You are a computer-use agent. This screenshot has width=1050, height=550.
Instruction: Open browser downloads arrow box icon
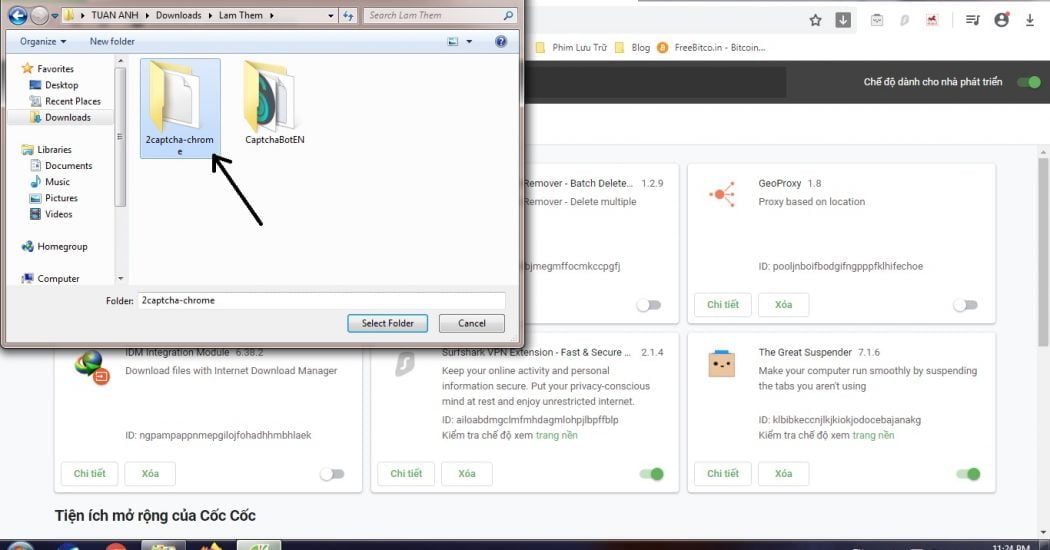(x=843, y=20)
